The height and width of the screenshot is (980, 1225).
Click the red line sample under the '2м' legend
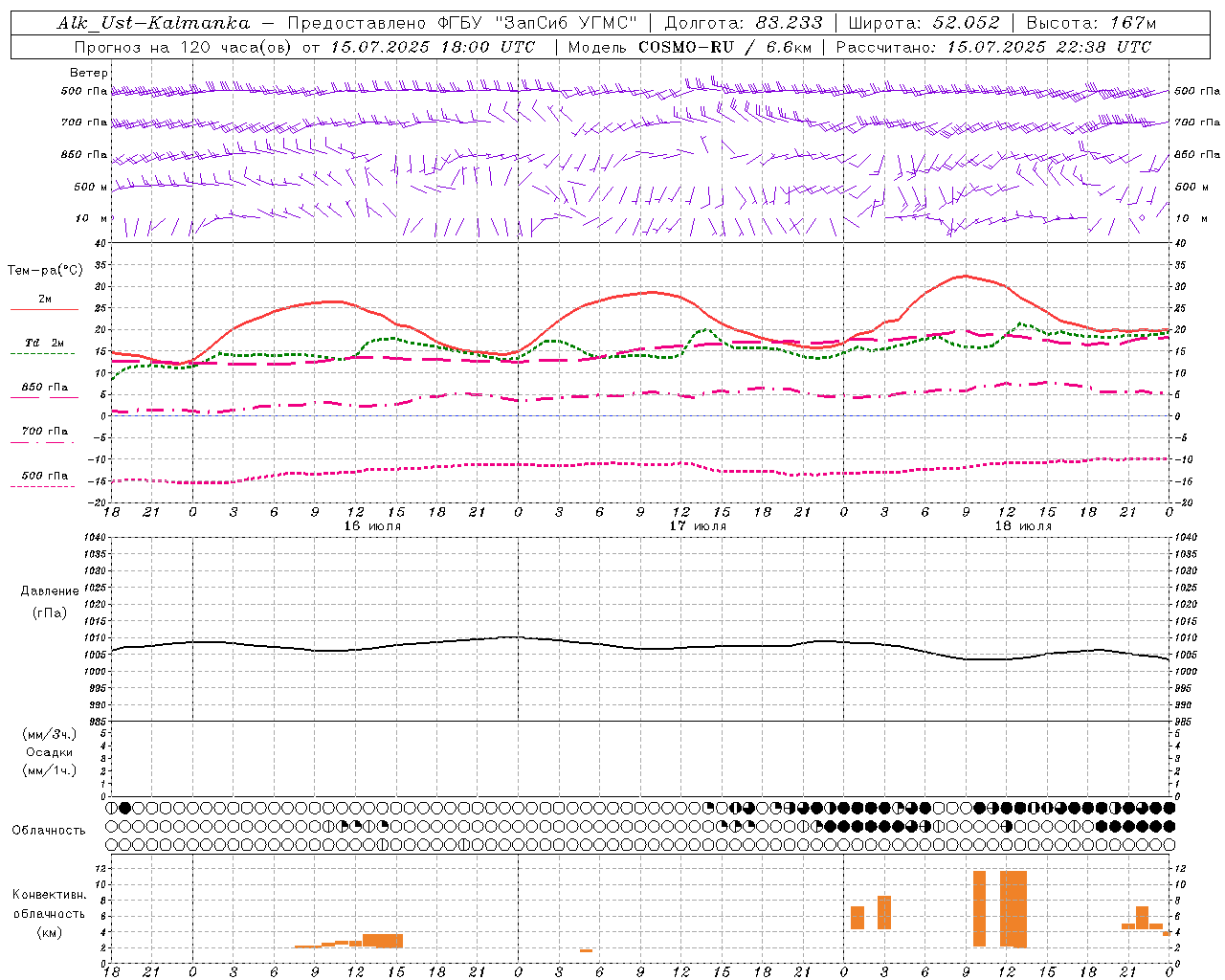point(44,309)
